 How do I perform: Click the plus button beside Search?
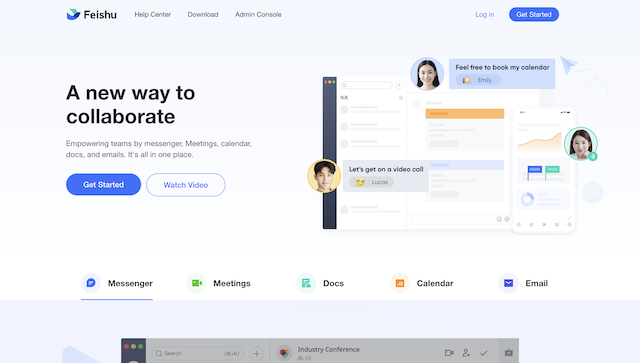(x=256, y=353)
